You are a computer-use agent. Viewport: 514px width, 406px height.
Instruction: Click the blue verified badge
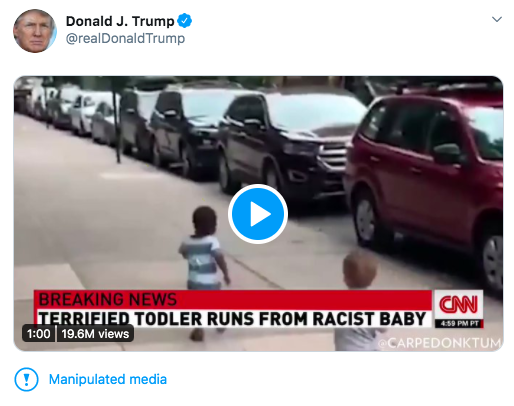coord(184,21)
